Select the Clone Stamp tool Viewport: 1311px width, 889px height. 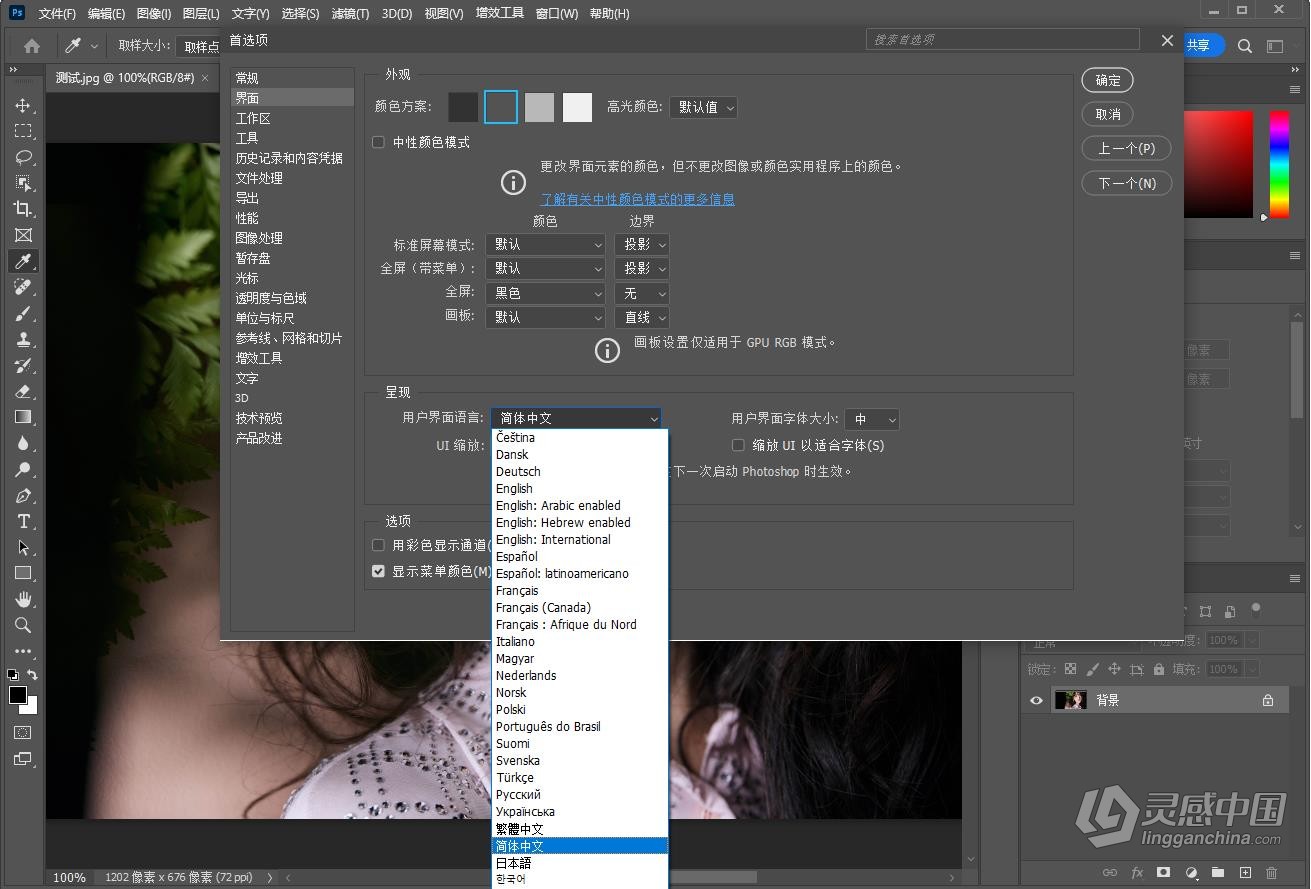(x=23, y=339)
